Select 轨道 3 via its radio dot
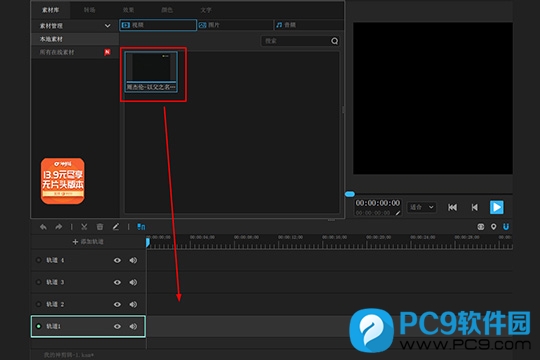Viewport: 540px width, 360px height. (39, 282)
